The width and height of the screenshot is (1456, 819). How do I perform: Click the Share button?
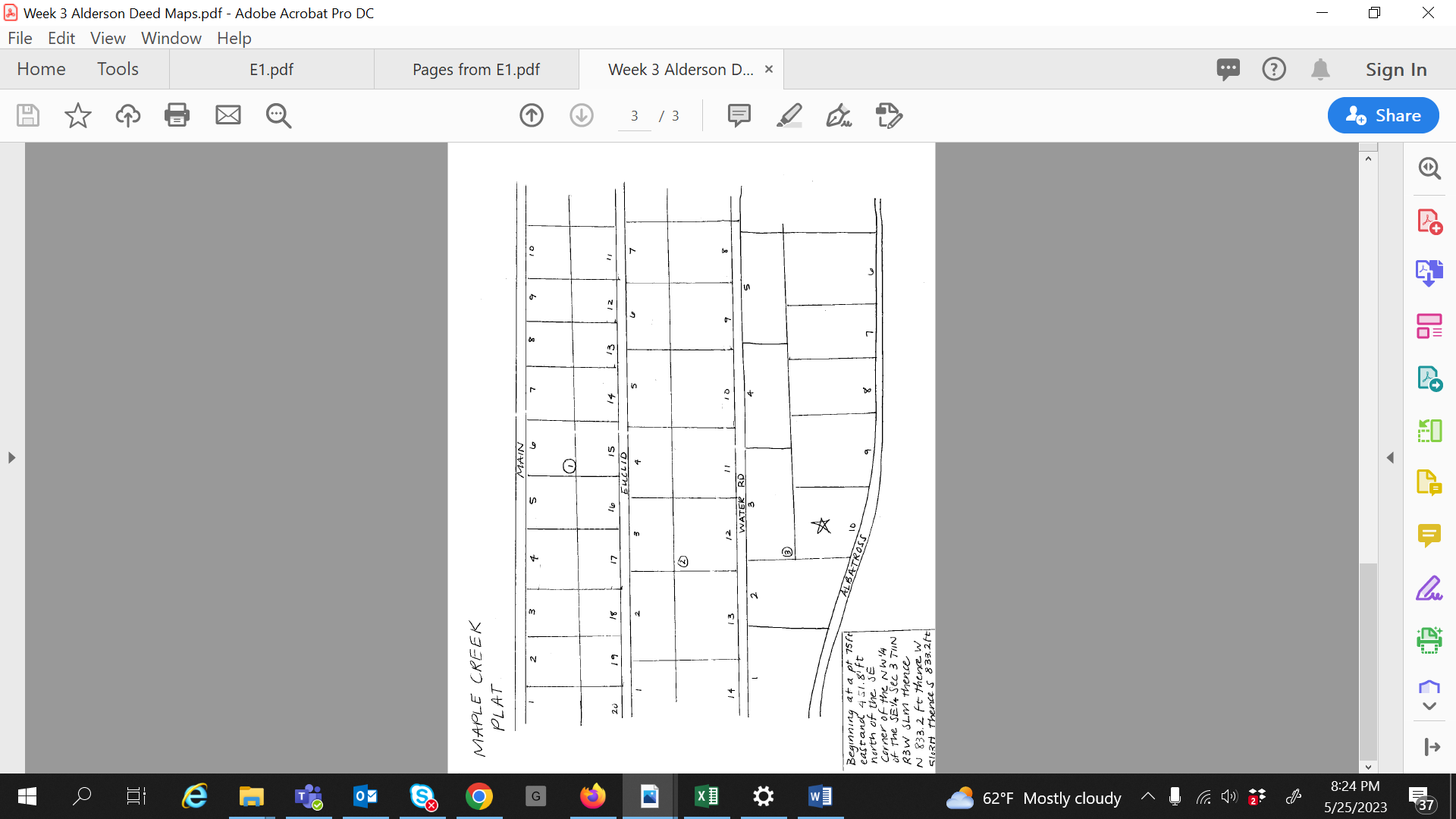1383,115
